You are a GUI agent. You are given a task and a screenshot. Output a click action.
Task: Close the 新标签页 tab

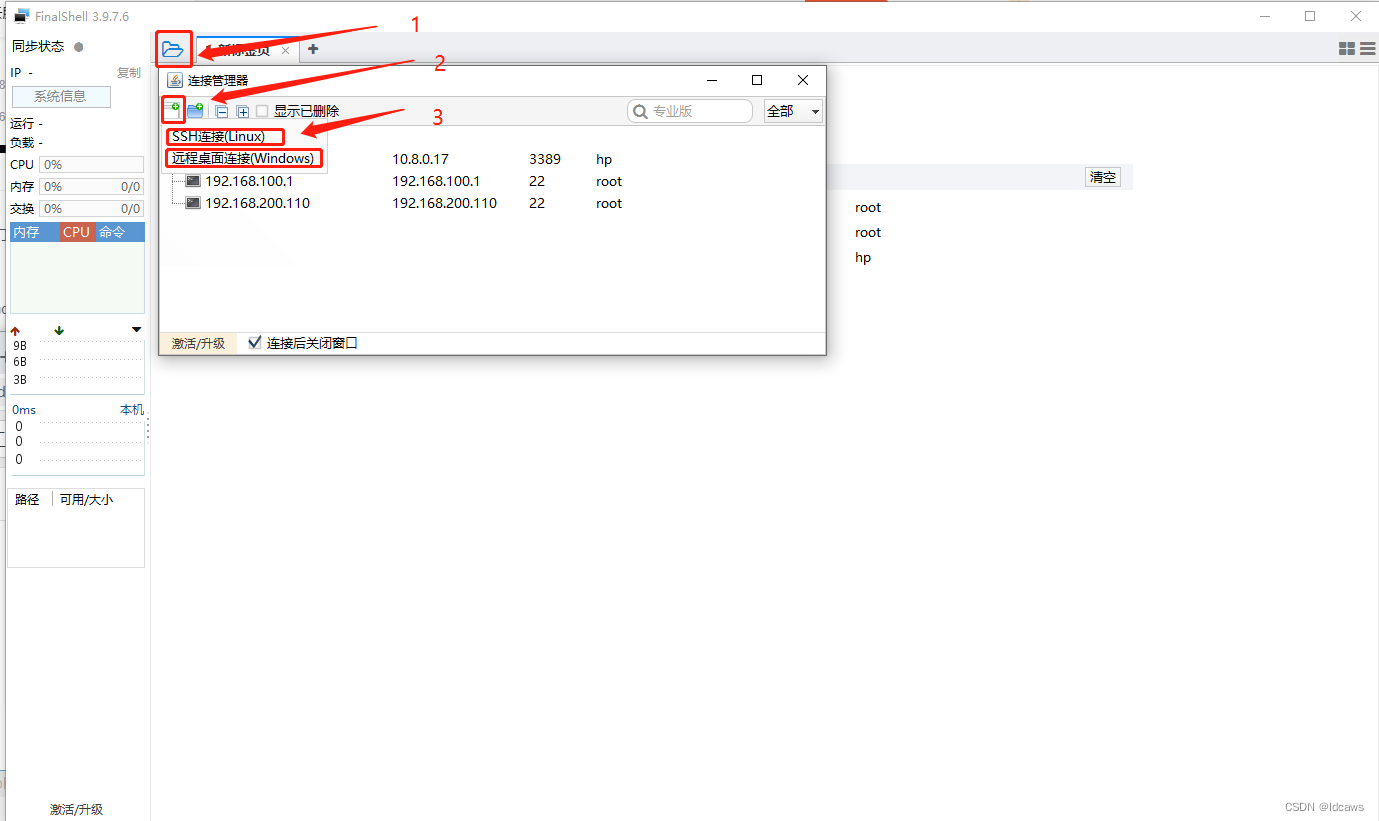click(285, 50)
